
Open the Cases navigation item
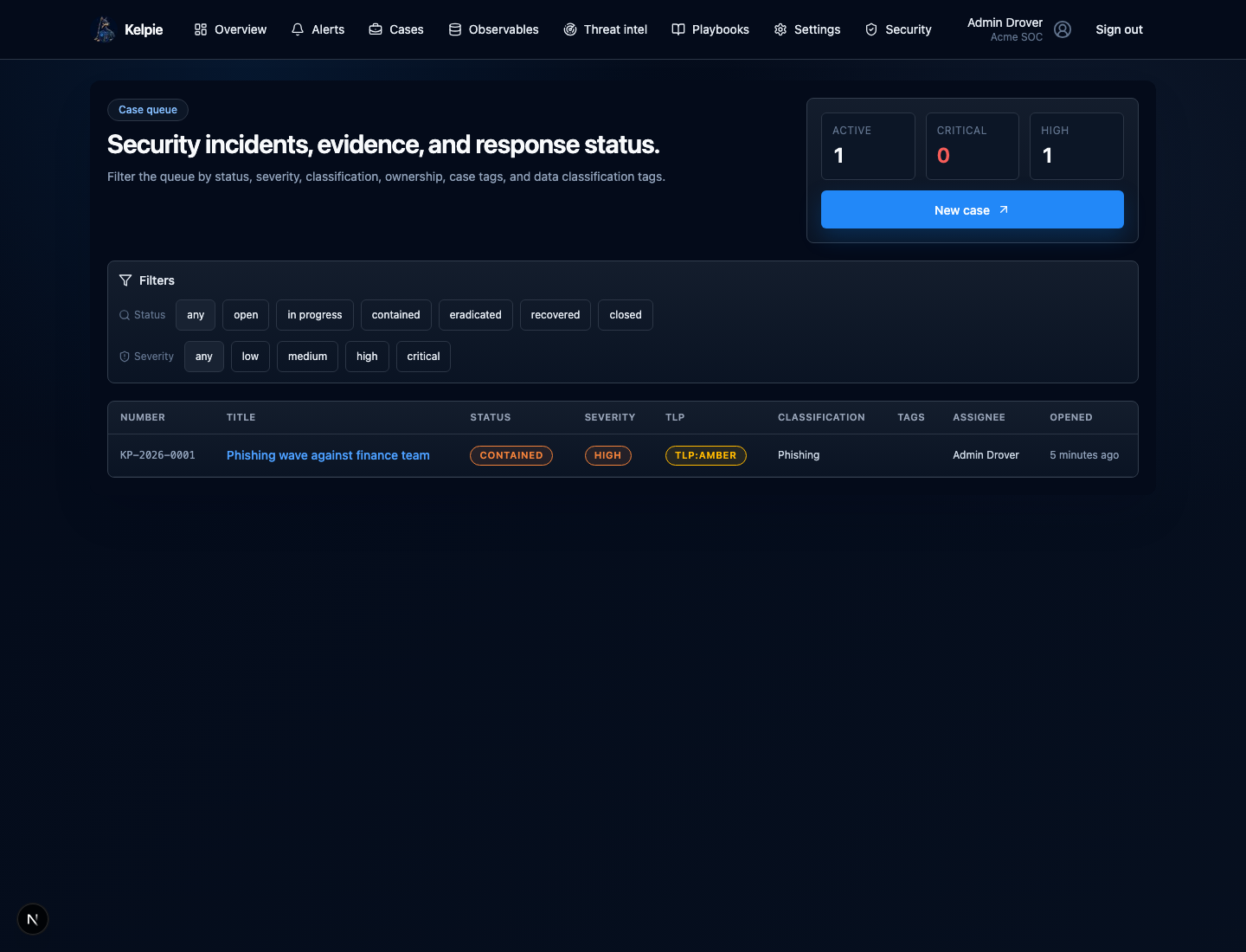(x=396, y=29)
